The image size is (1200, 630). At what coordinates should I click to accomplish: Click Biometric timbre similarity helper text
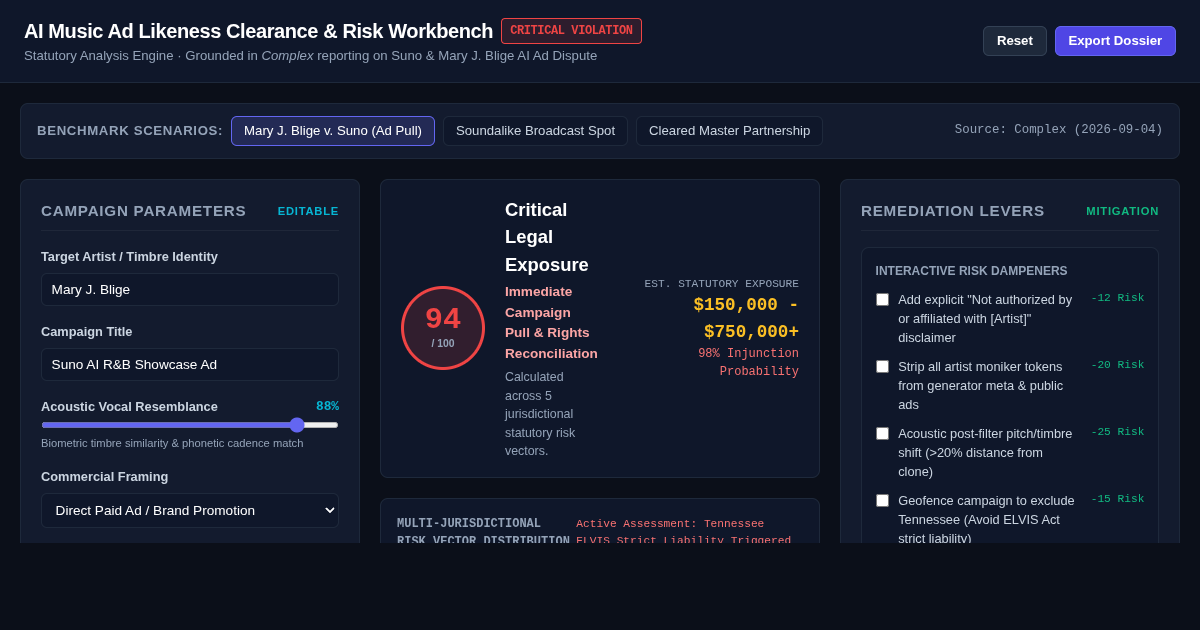172,443
